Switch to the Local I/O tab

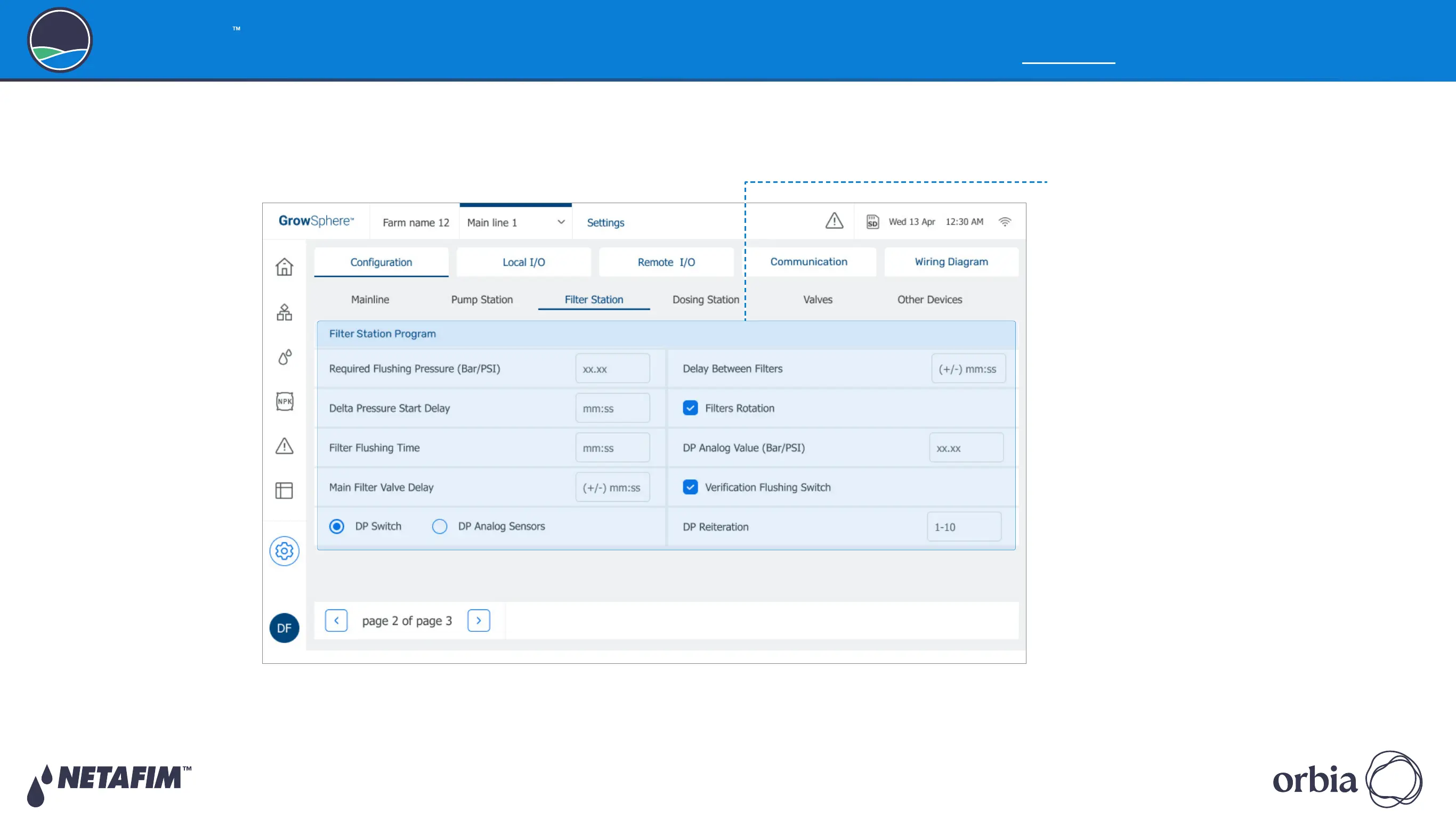pos(524,262)
